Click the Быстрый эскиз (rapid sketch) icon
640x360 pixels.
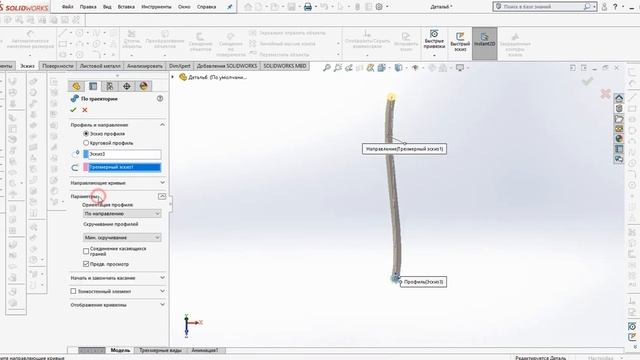tap(460, 42)
